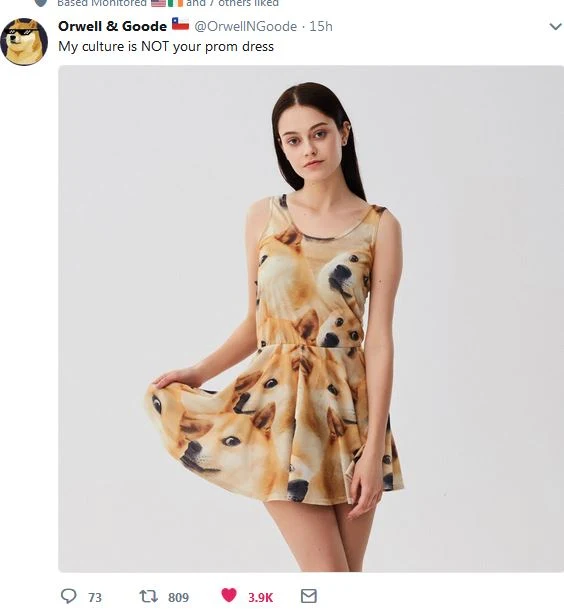Image resolution: width=564 pixels, height=609 pixels.
Task: Open tweet text 'My culture is NOT your prom dress'
Action: (x=166, y=47)
